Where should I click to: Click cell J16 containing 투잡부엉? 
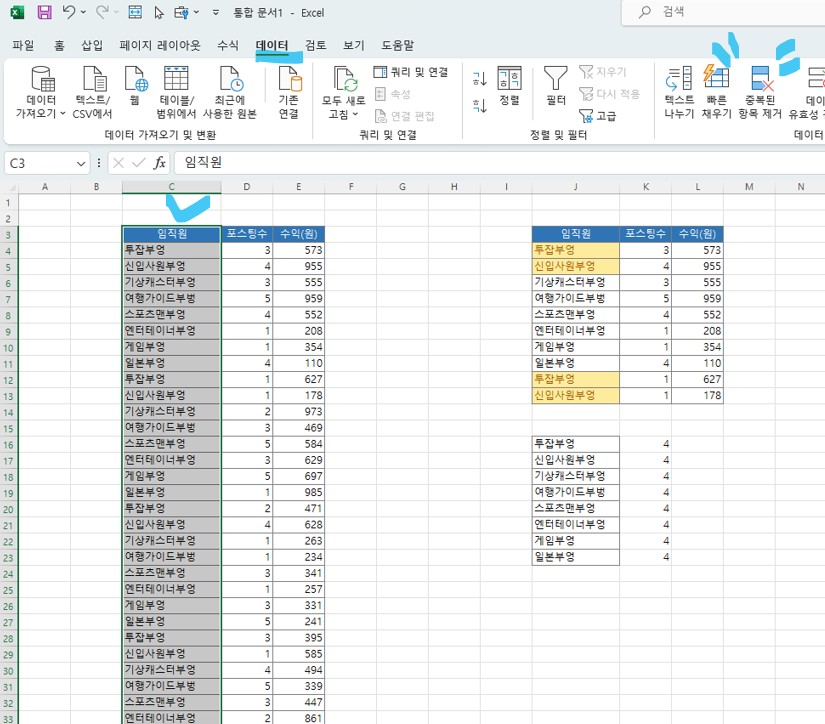click(x=576, y=444)
